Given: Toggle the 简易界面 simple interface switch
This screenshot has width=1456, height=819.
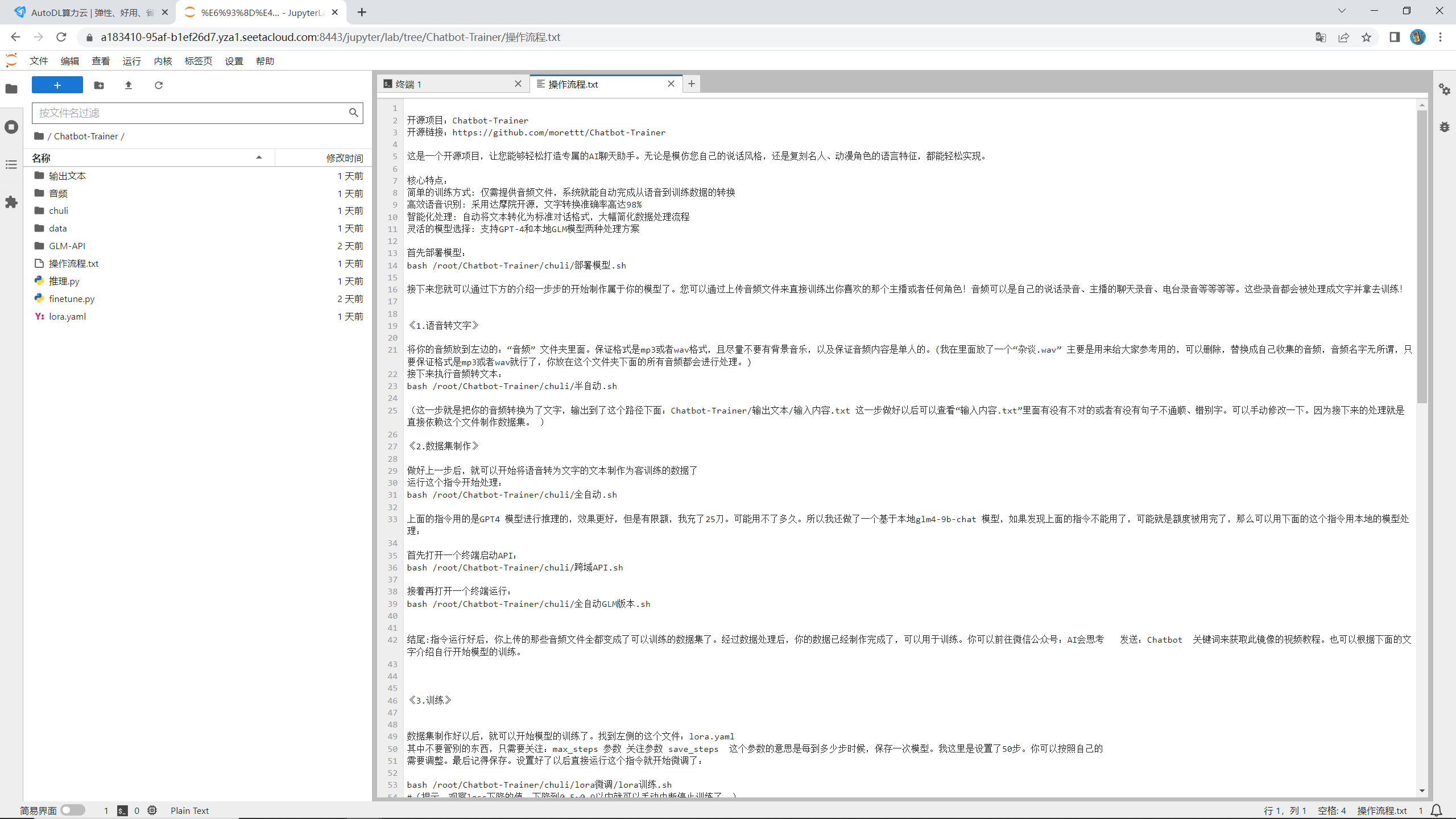Looking at the screenshot, I should 73,810.
